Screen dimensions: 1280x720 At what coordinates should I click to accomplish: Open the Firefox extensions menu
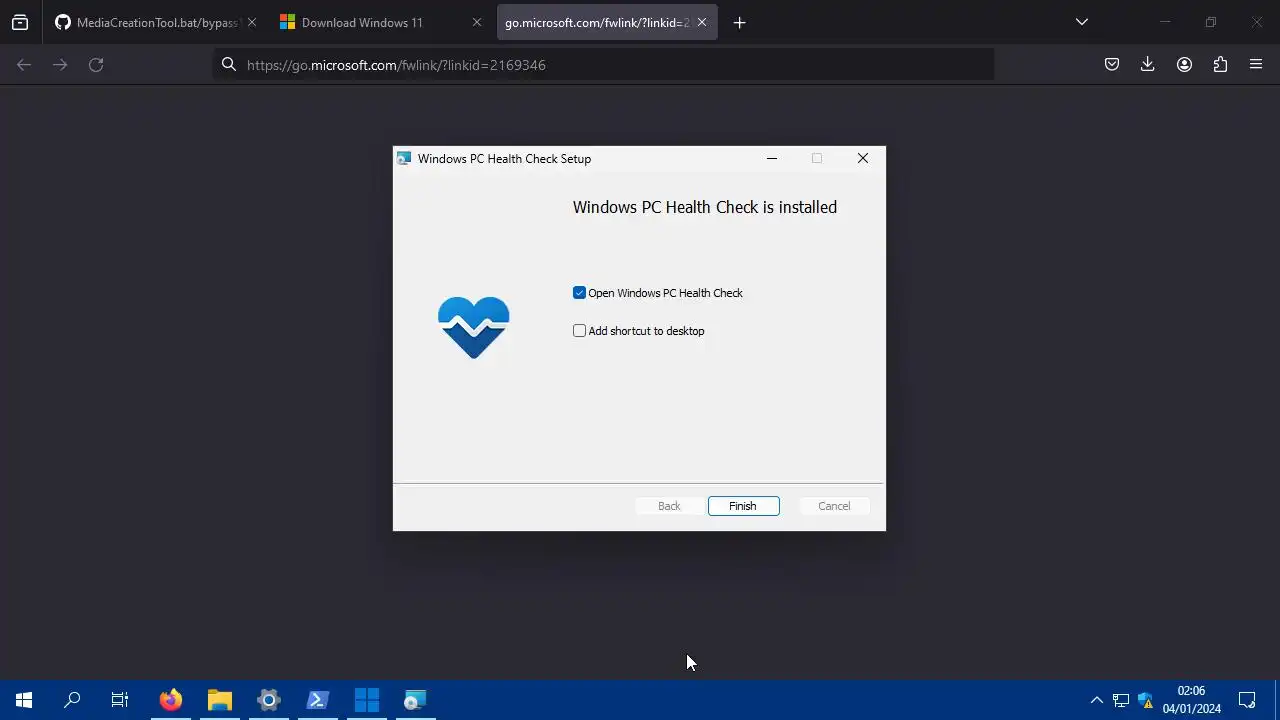[1220, 65]
